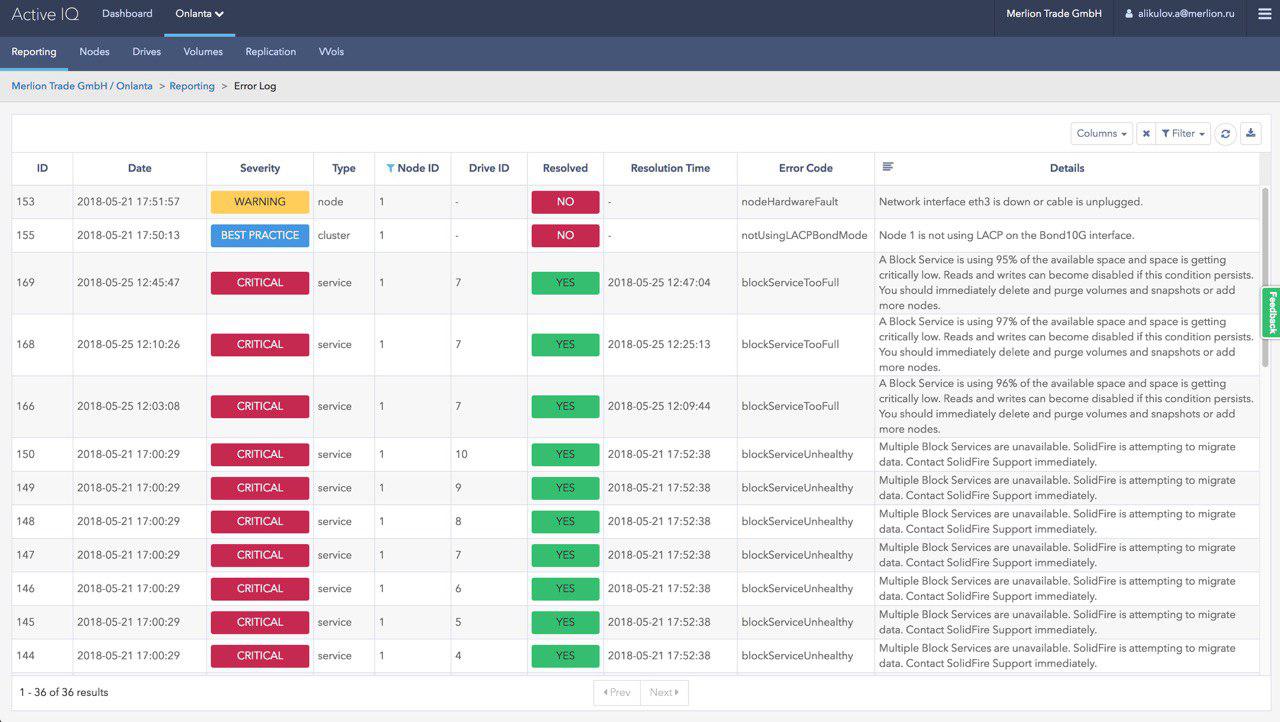Viewport: 1280px width, 722px height.
Task: Go to the Prev results page
Action: (617, 692)
